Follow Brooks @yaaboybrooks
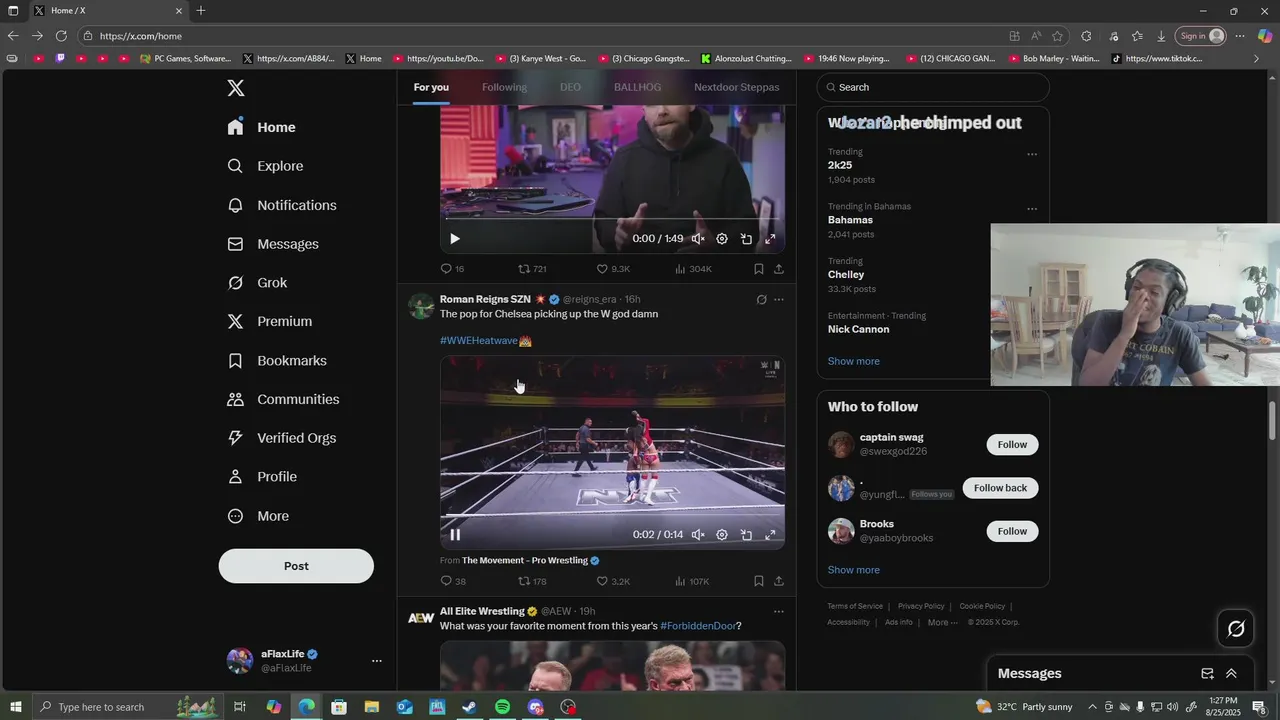 click(1012, 531)
